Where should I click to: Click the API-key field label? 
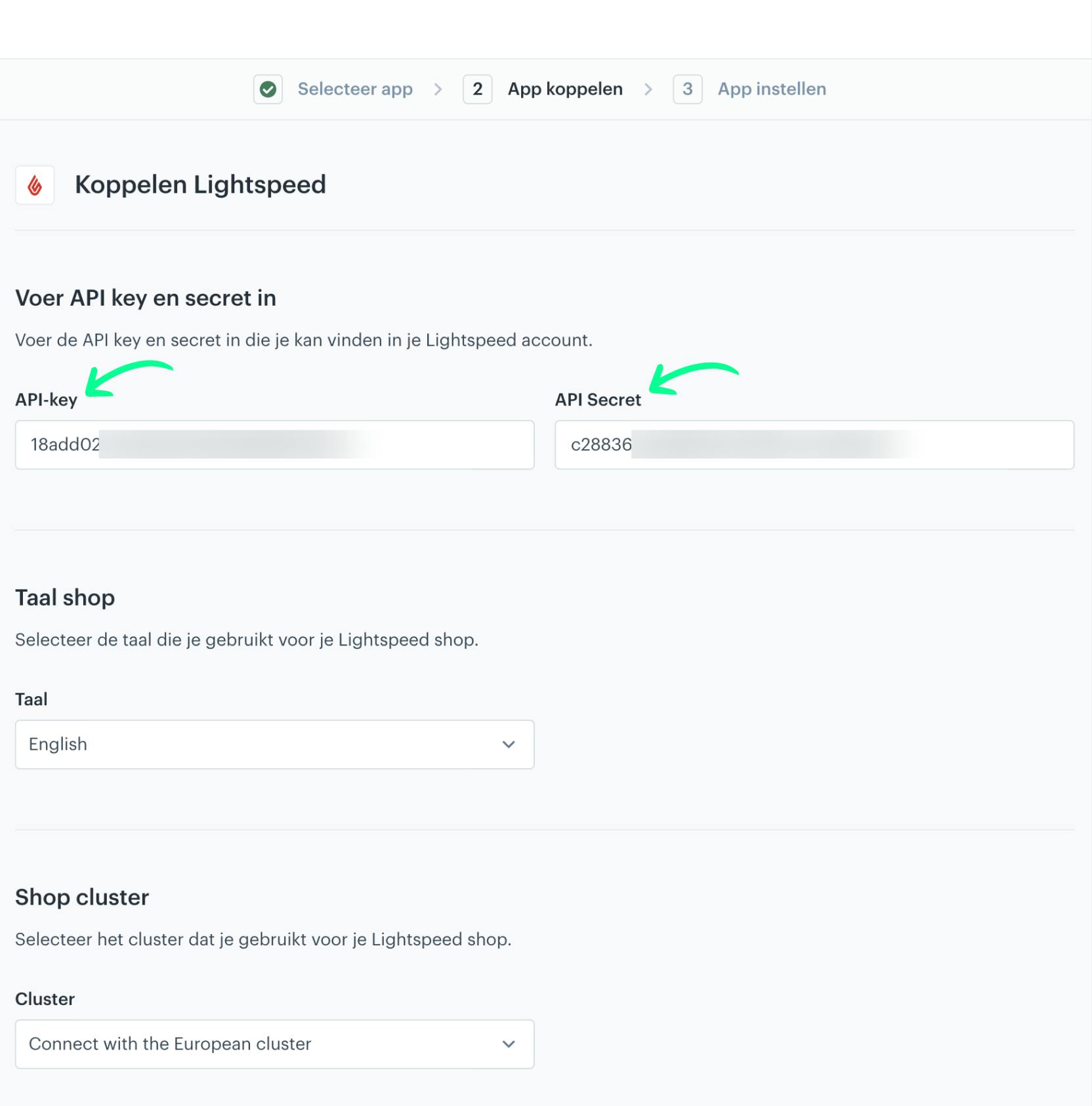pos(46,400)
